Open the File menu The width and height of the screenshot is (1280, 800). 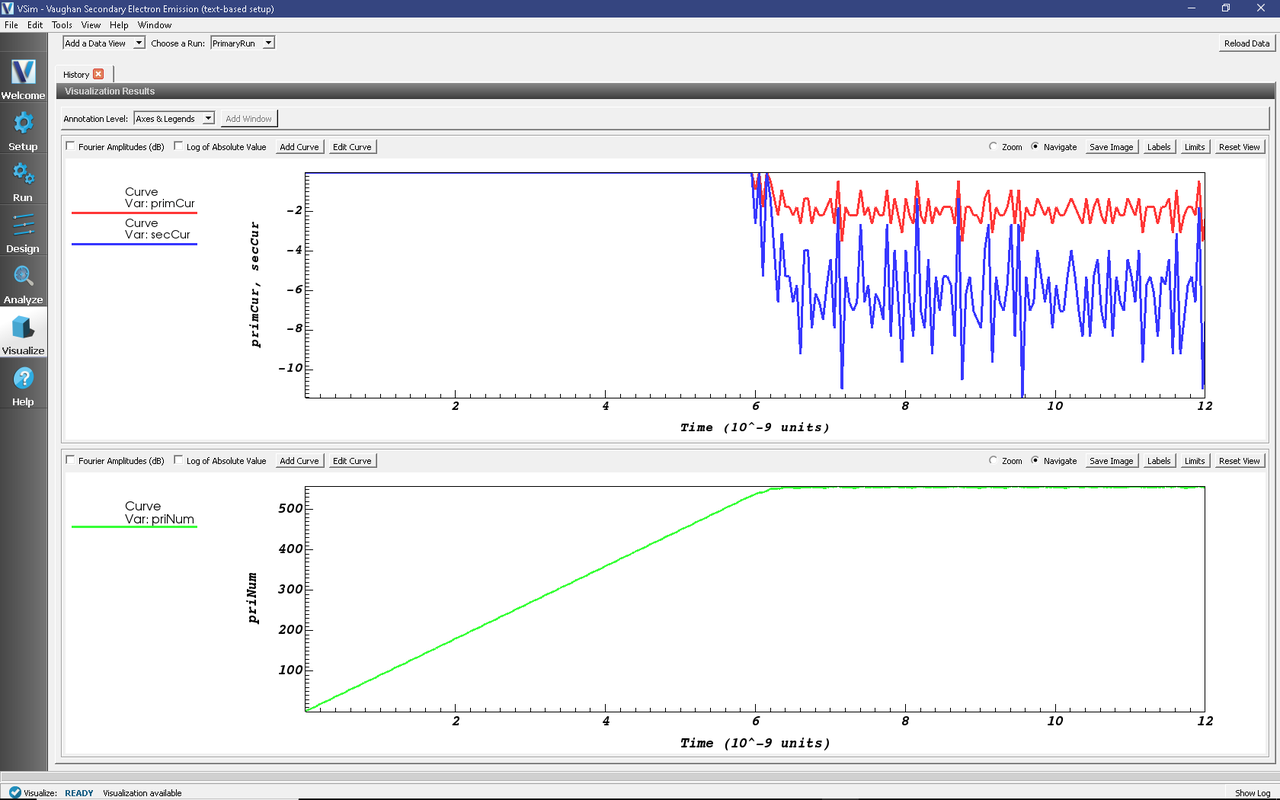(11, 25)
